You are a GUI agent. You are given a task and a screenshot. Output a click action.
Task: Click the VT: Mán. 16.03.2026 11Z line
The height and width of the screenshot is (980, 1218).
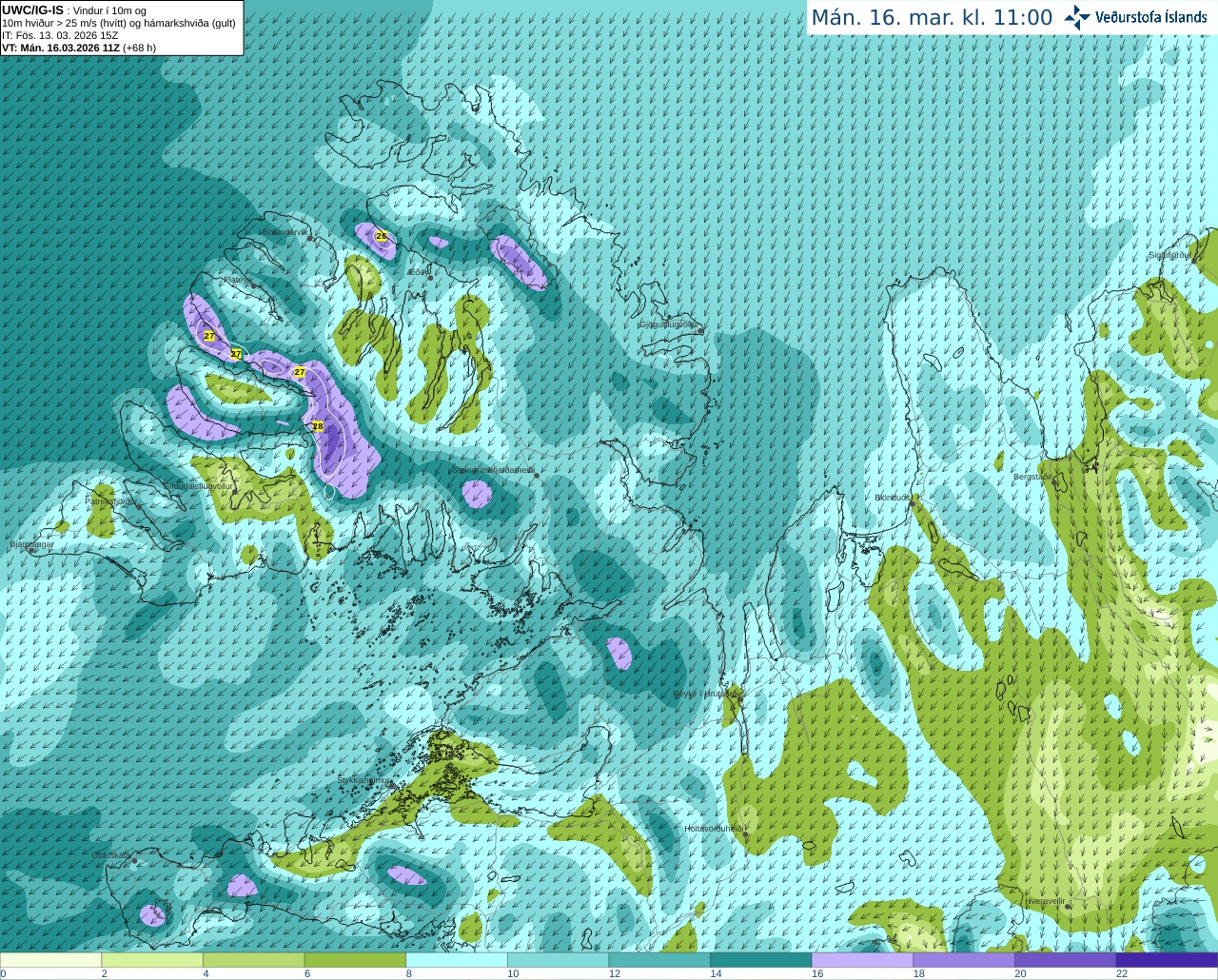79,48
